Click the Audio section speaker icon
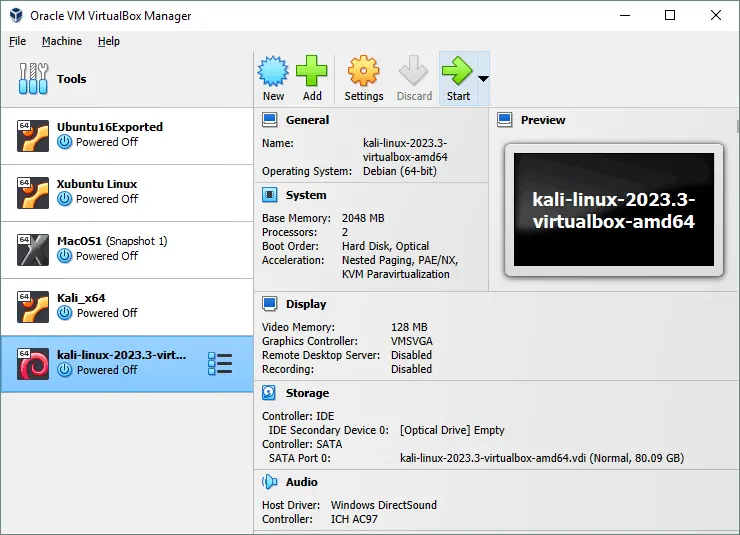This screenshot has height=535, width=740. pos(269,482)
